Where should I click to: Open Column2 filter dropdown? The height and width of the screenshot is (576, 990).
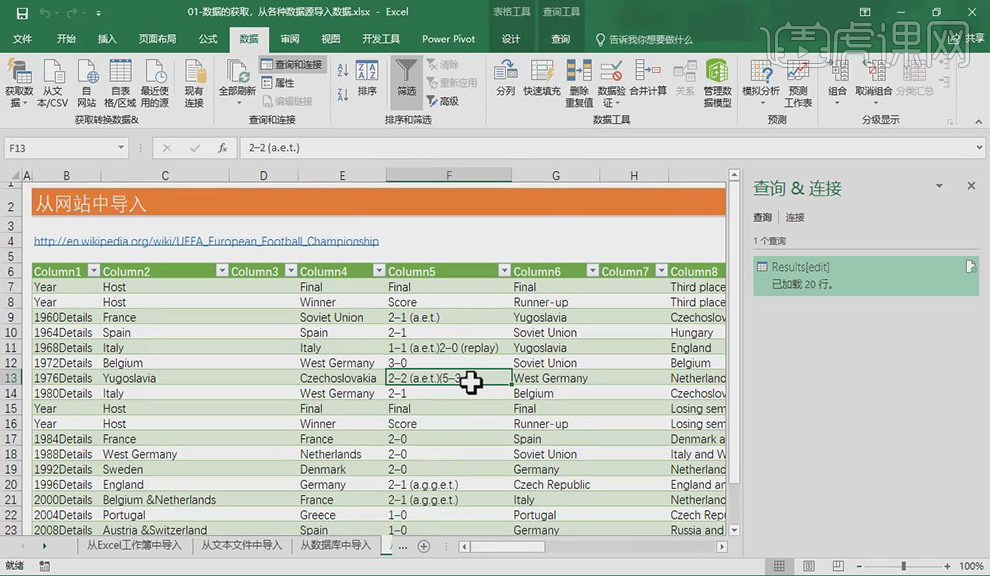coord(222,271)
